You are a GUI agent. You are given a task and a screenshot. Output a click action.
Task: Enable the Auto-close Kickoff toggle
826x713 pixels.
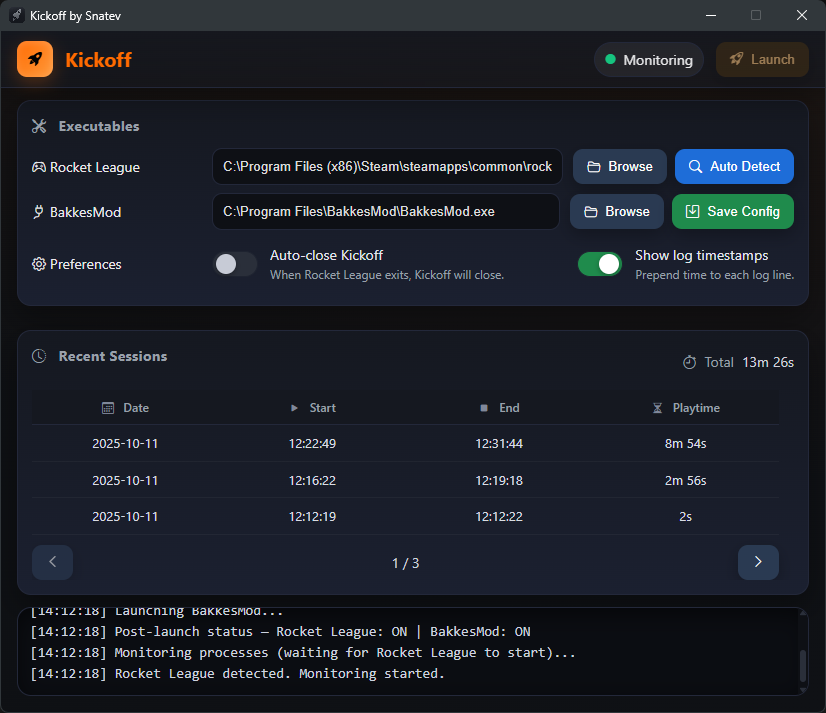click(236, 264)
